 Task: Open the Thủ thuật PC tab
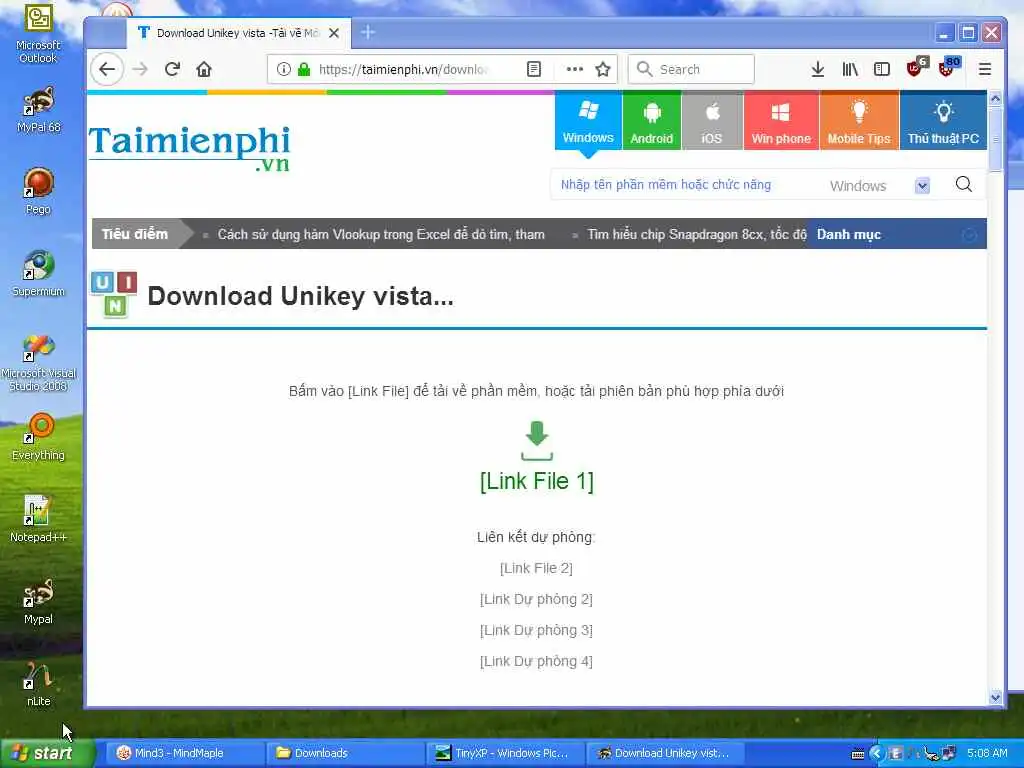point(943,121)
